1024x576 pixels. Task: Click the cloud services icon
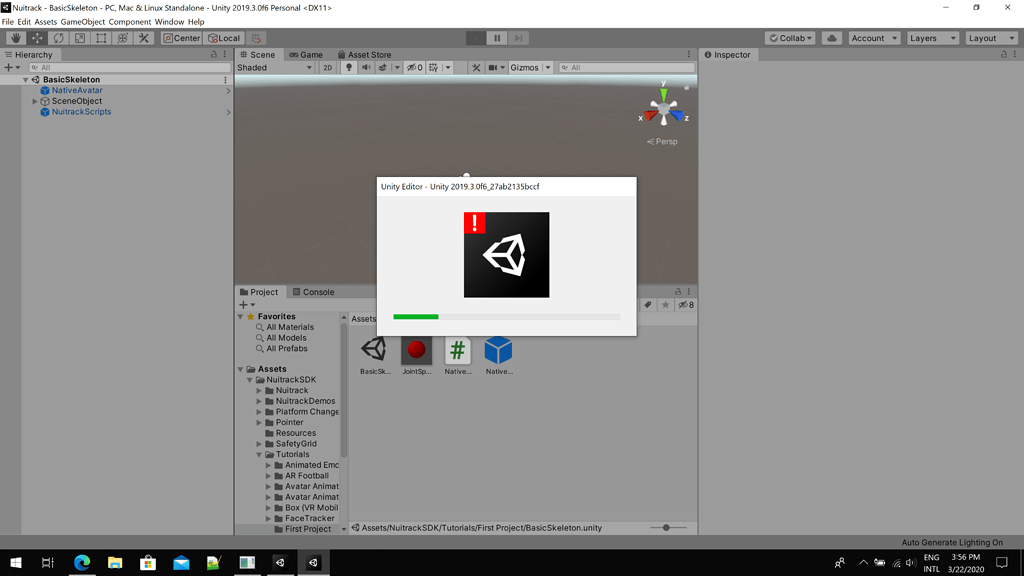pos(831,38)
